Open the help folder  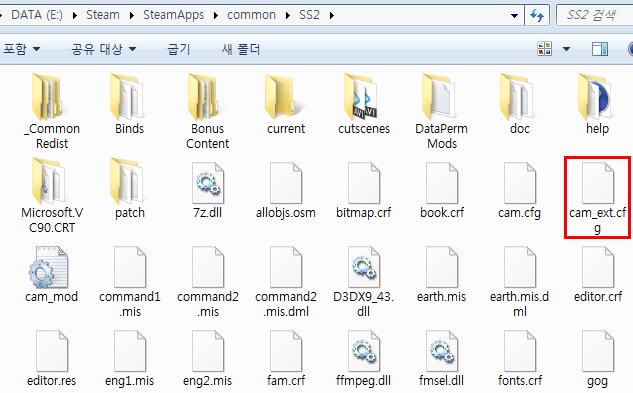coord(597,104)
